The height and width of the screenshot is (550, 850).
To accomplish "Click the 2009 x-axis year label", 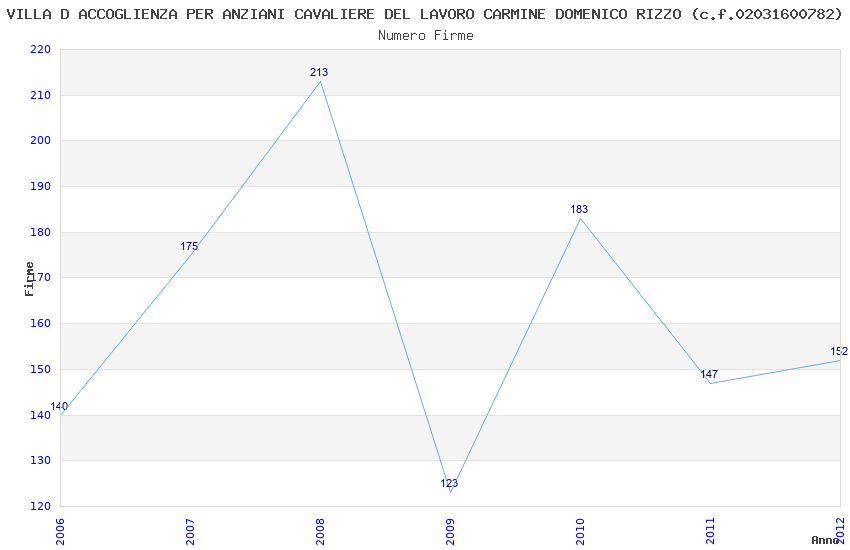I will 450,532.
